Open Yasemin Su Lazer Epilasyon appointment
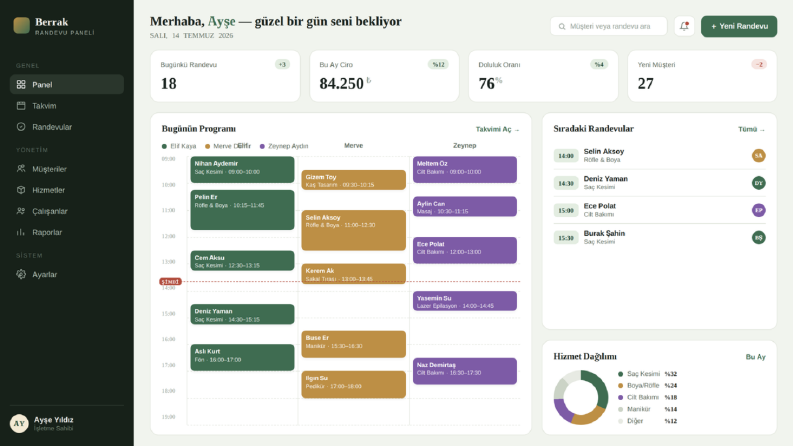 (465, 301)
